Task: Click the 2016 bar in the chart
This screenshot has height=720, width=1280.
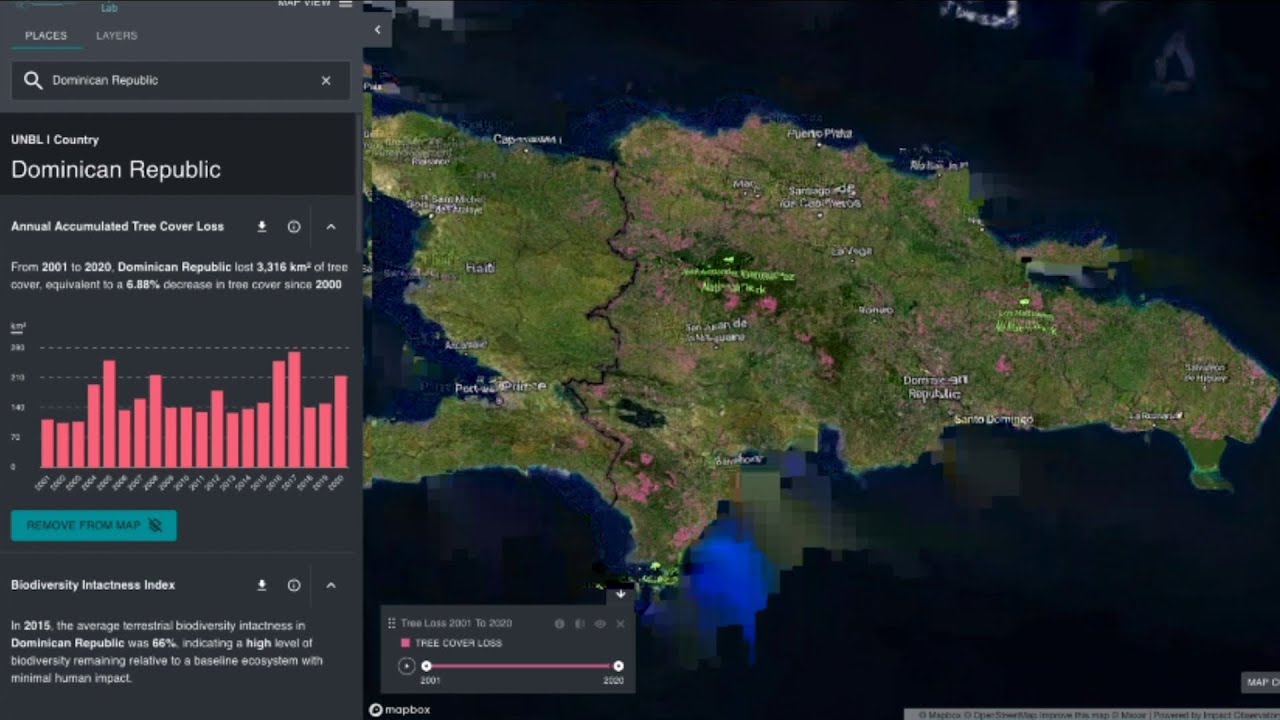Action: 279,414
